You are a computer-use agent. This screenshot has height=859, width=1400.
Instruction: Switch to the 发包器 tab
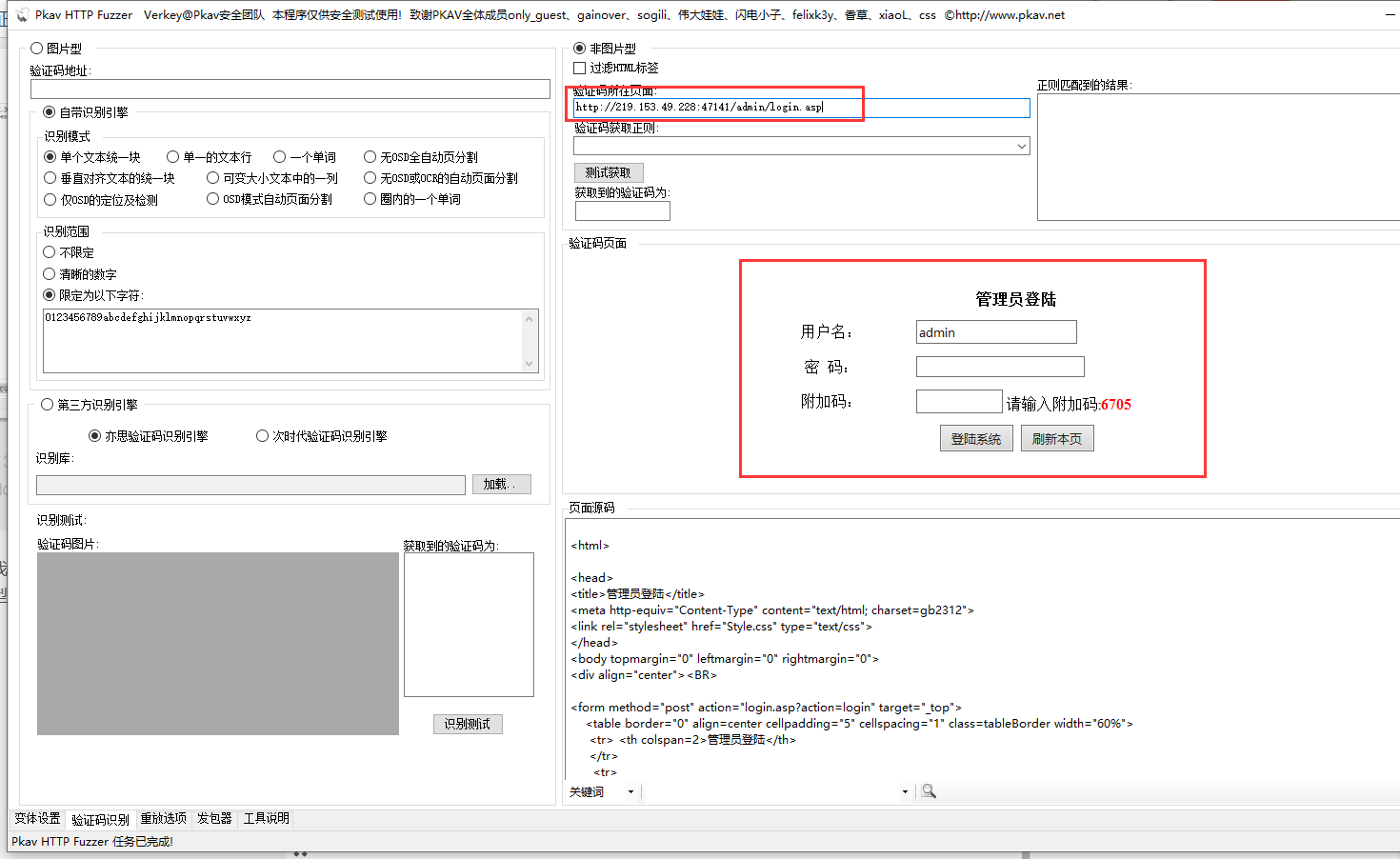pyautogui.click(x=213, y=817)
